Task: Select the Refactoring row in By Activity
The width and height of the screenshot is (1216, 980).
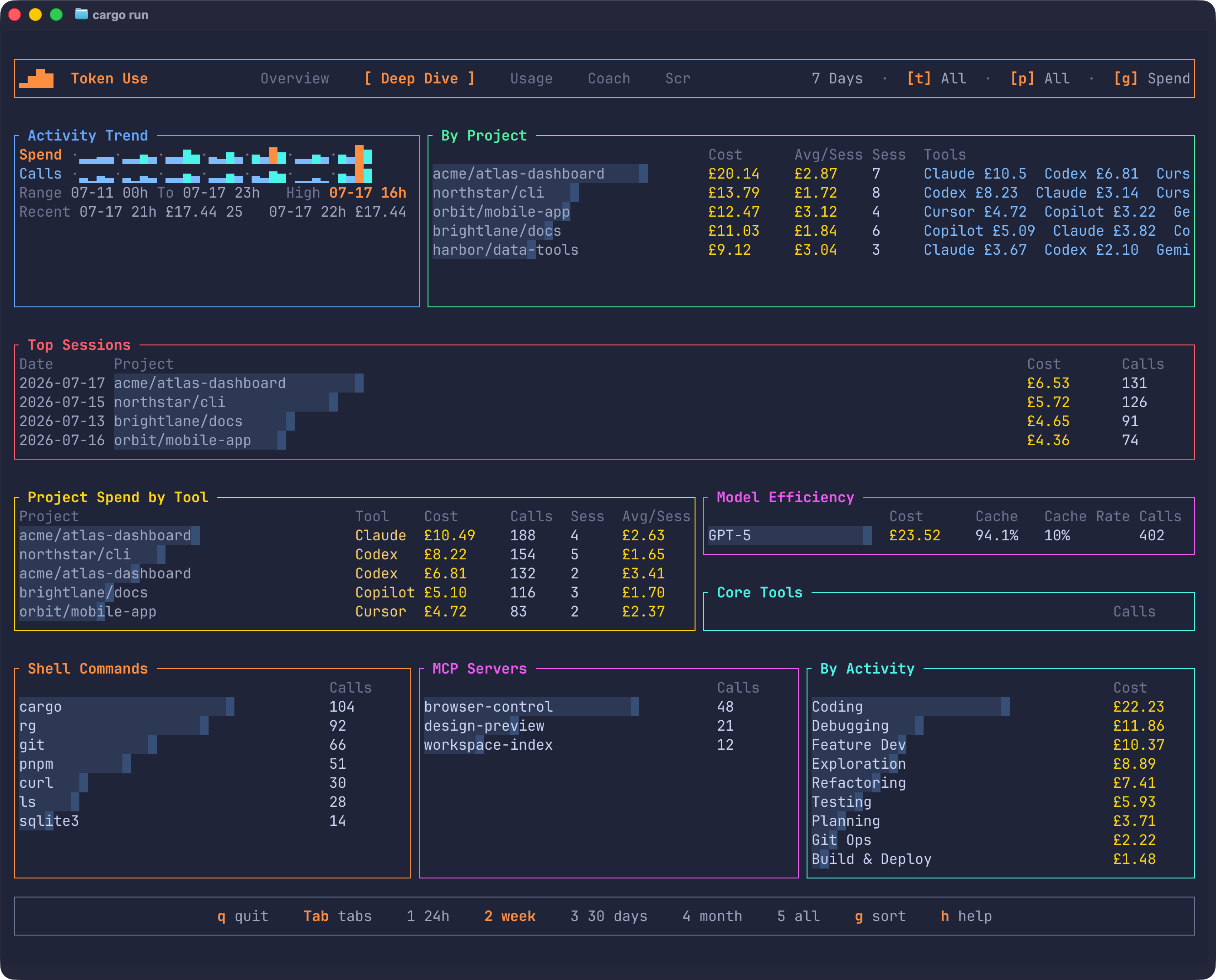Action: 1001,783
